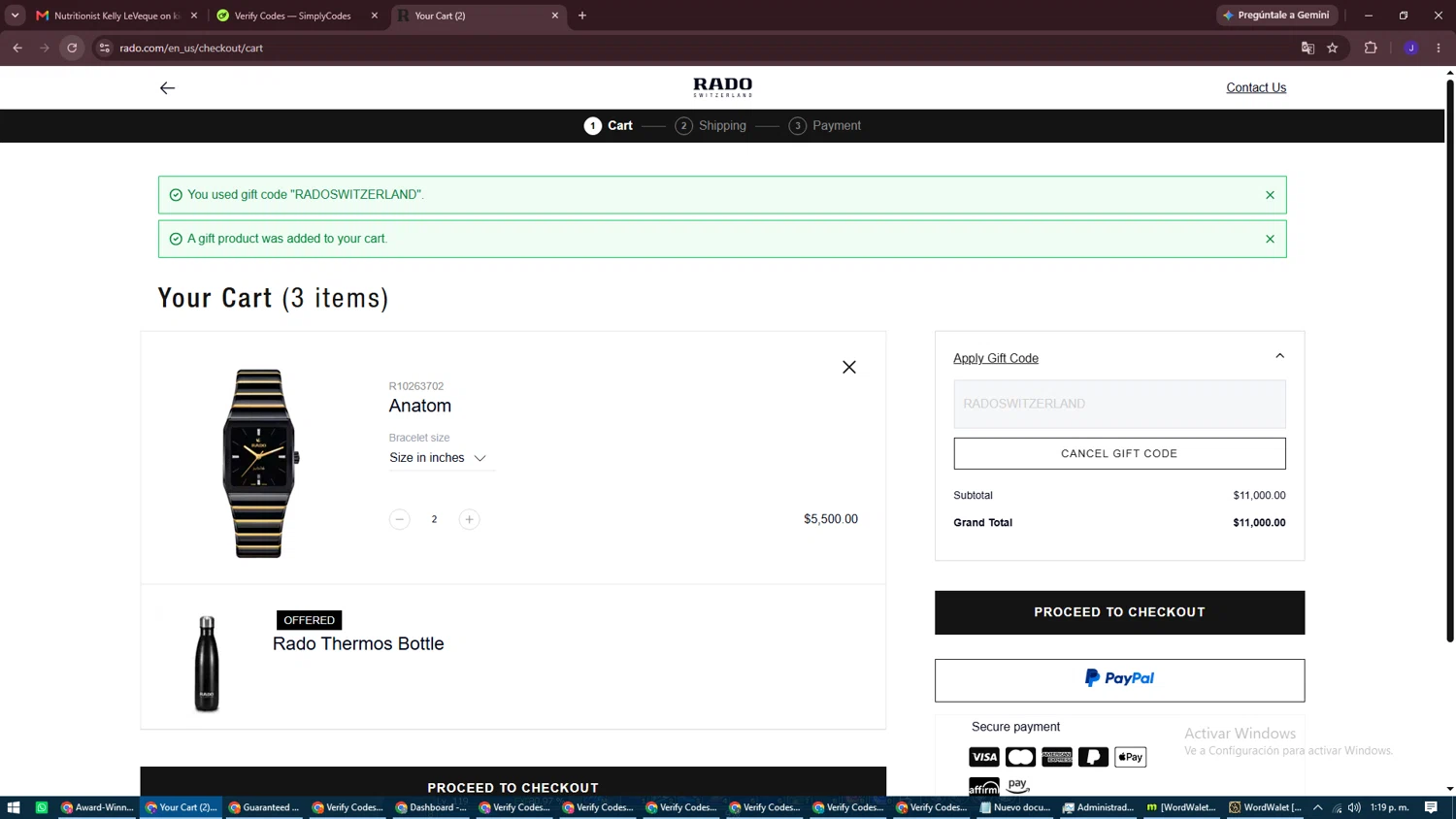Translate this page with the translate icon

[x=1307, y=48]
